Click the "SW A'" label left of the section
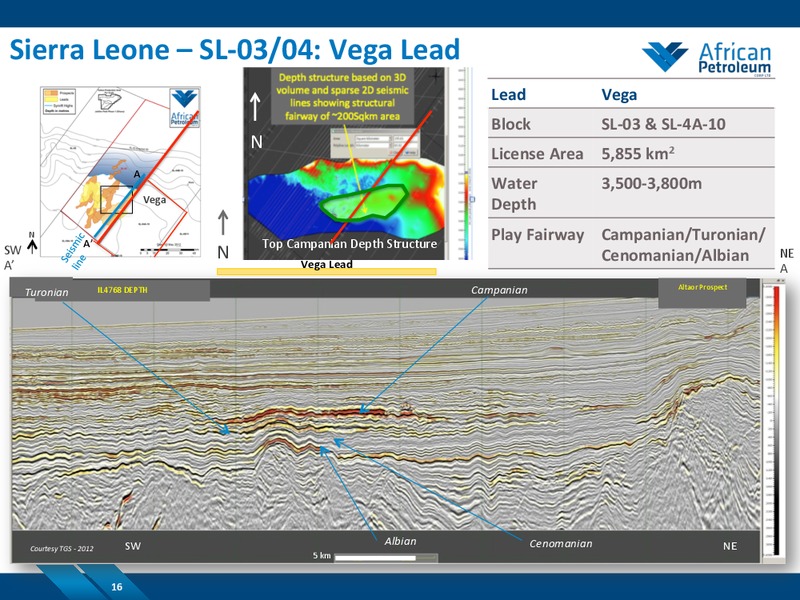 (x=13, y=257)
